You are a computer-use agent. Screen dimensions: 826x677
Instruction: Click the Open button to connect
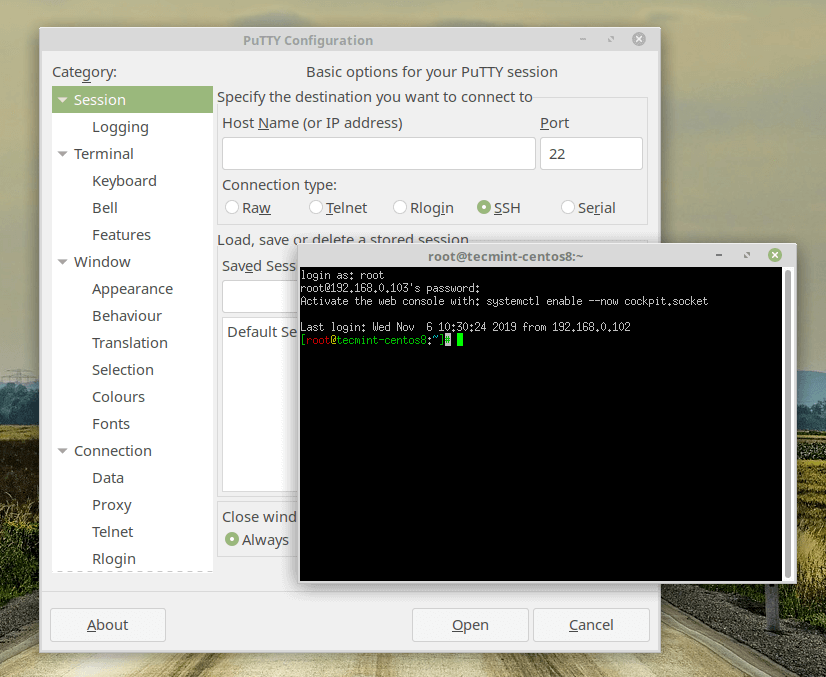[x=470, y=624]
